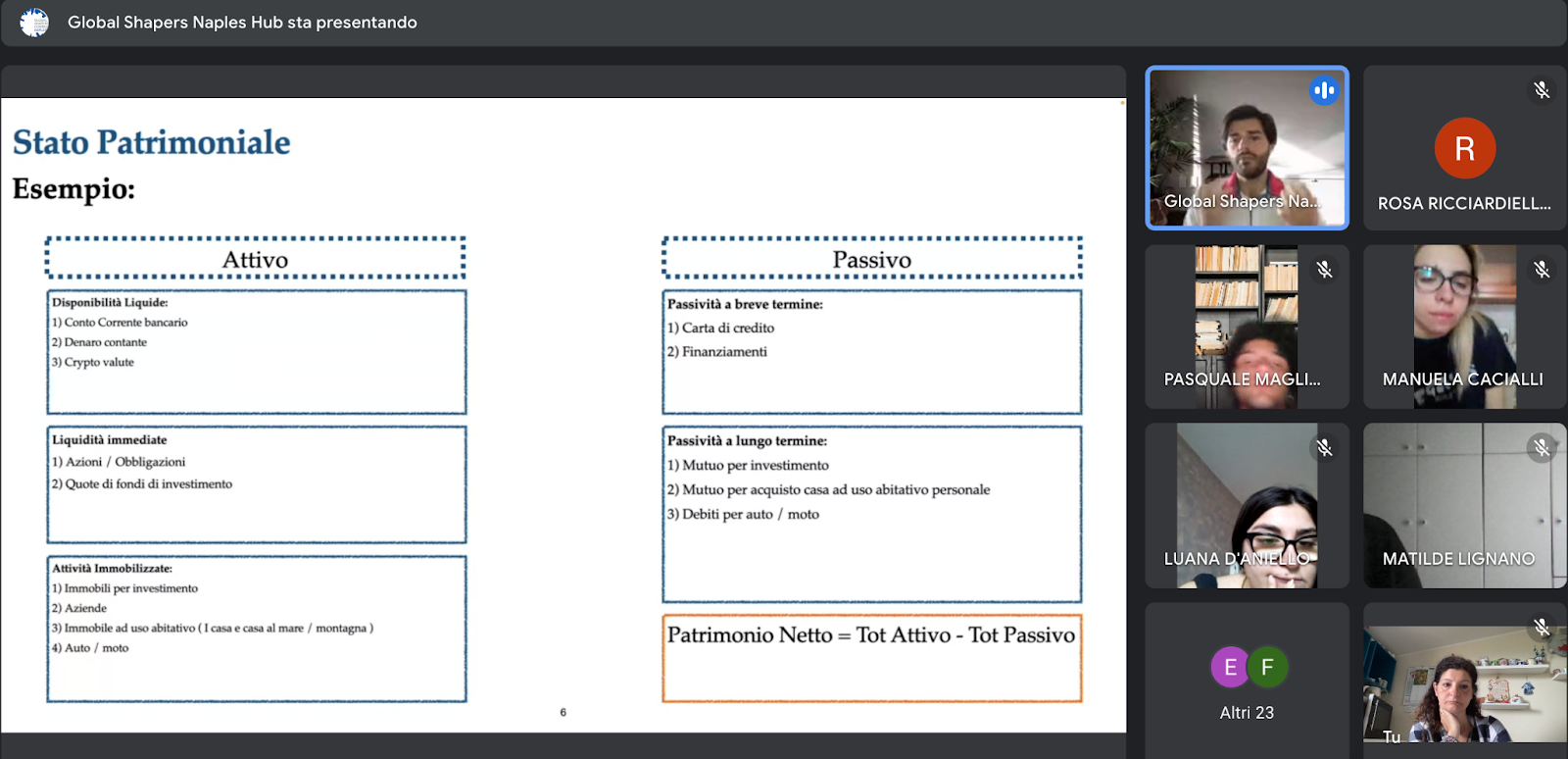
Task: Click '1) Azioni / Obbligazioni' line
Action: coord(119,462)
